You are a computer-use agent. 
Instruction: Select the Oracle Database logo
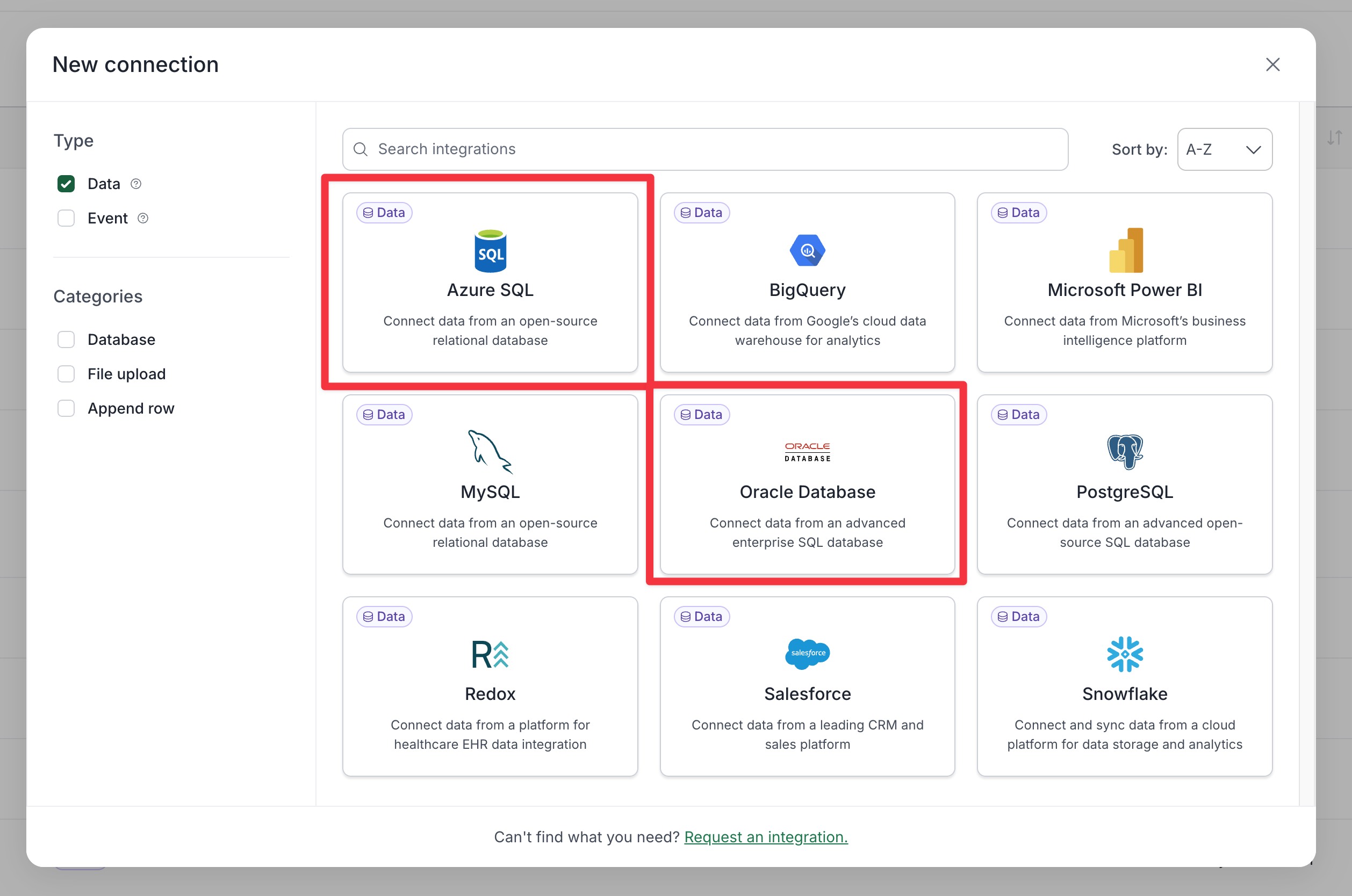click(807, 452)
